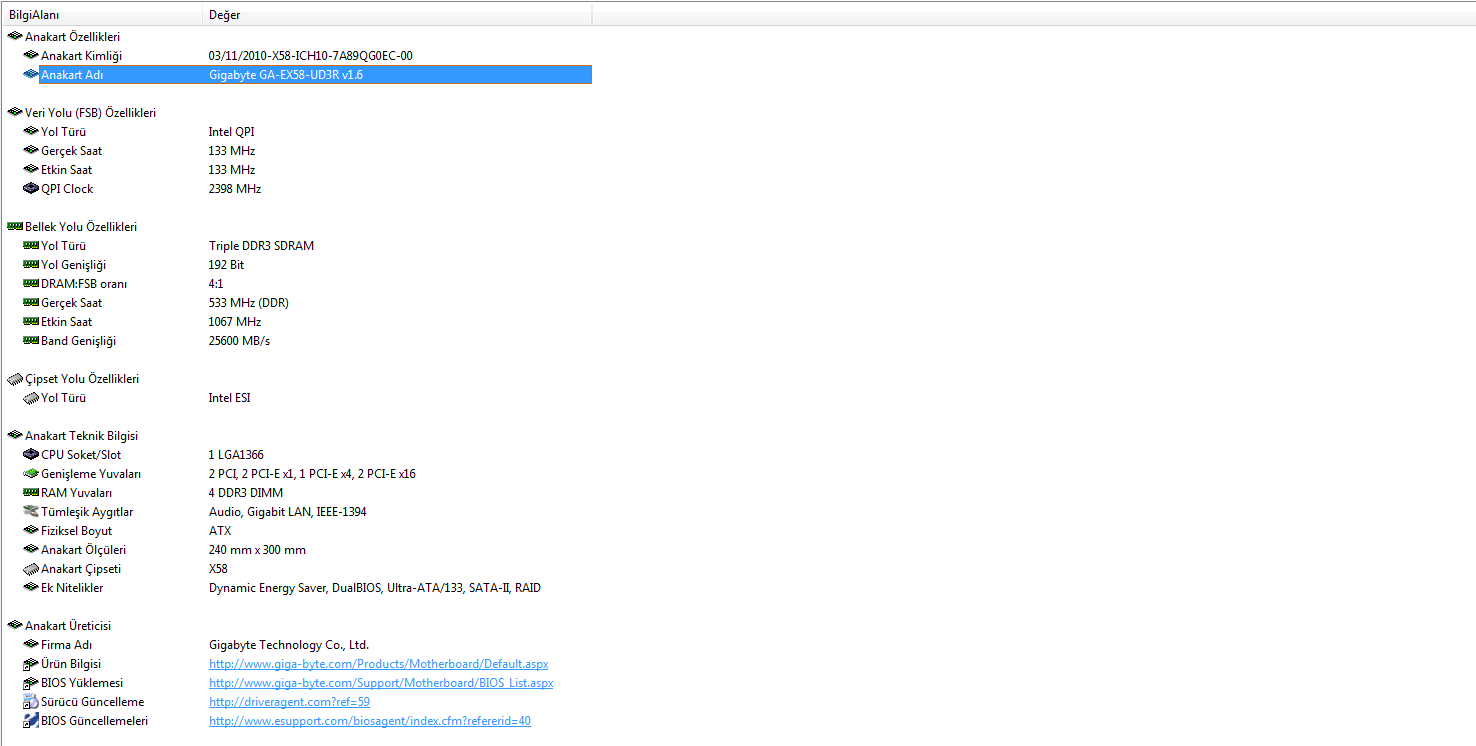The height and width of the screenshot is (746, 1476).
Task: Select the Veri Yolu (FSB) Özellikleri heading text
Action: click(90, 113)
